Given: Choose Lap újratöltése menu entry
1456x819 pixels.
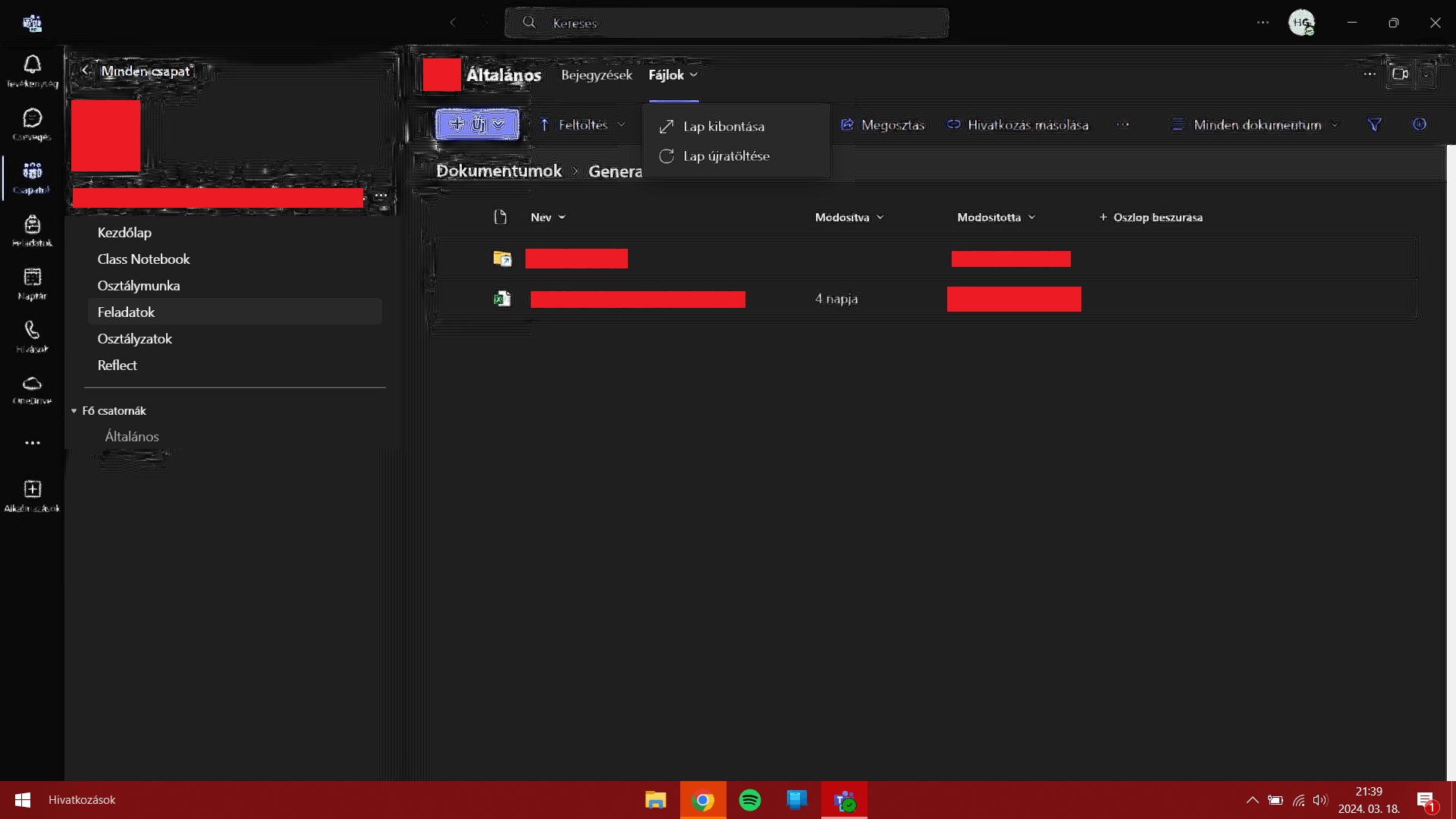Looking at the screenshot, I should [x=736, y=155].
